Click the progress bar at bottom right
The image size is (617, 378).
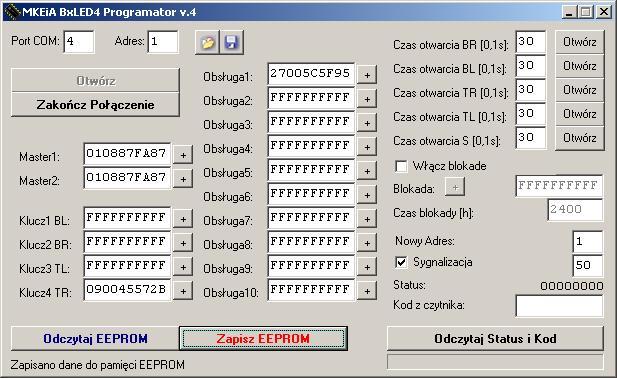(x=495, y=362)
